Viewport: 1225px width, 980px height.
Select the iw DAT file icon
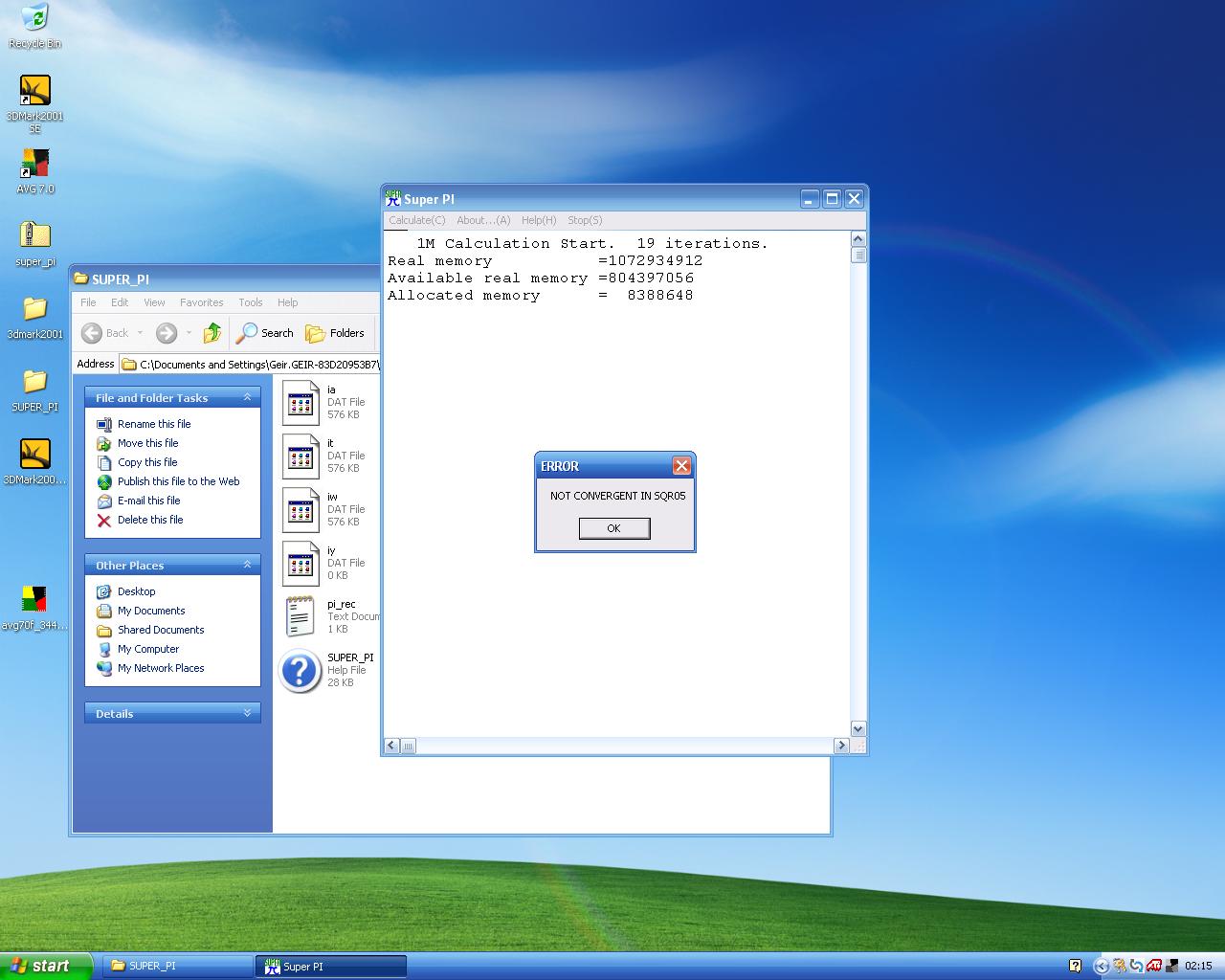pyautogui.click(x=301, y=510)
